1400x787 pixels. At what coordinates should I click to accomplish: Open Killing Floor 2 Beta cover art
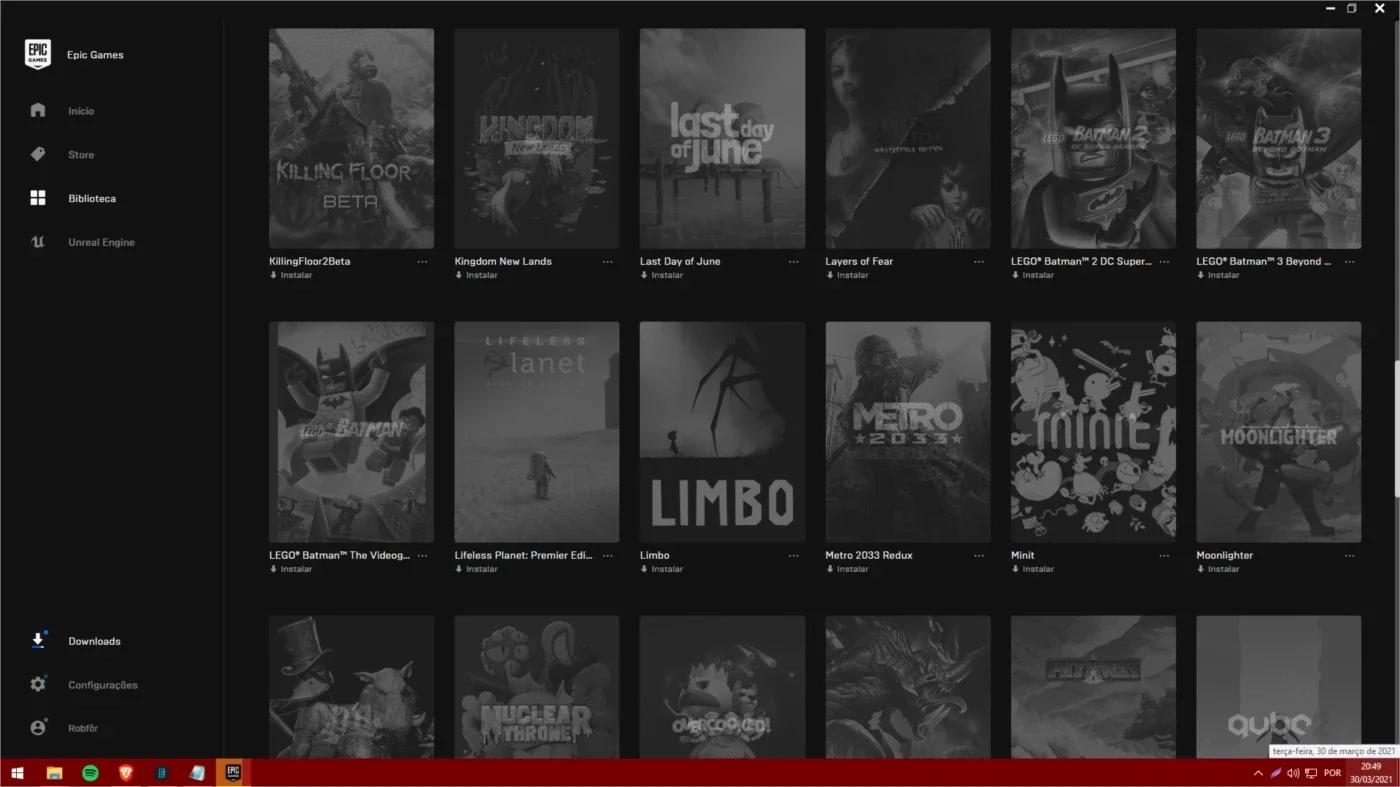351,138
